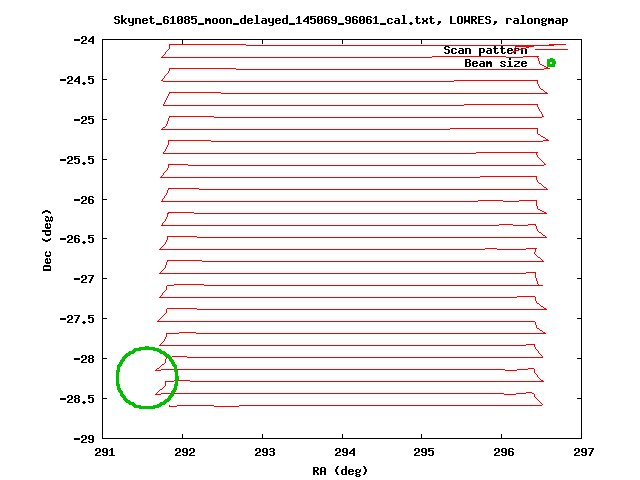Click the Dec (deg) y-axis label

(47, 239)
